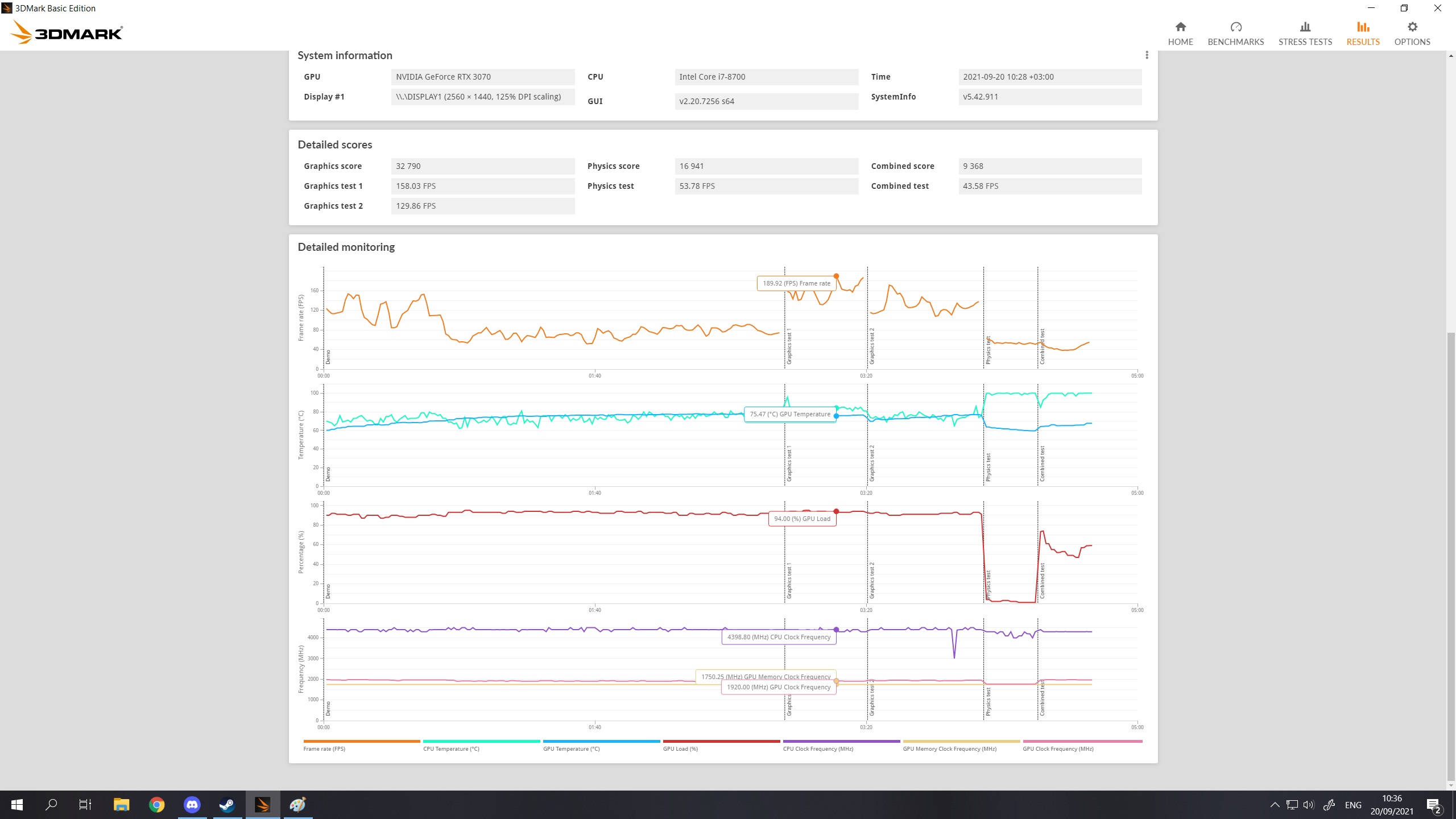The image size is (1456, 819).
Task: Open File Explorer from the taskbar
Action: (x=121, y=805)
